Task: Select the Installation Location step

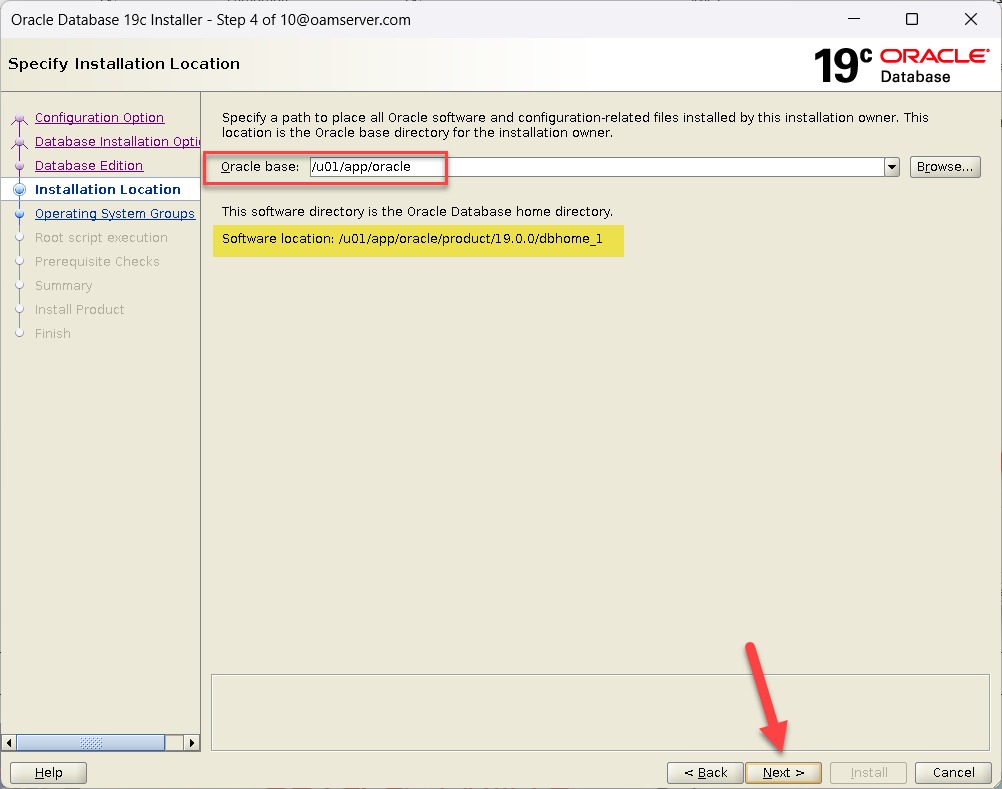Action: (107, 190)
